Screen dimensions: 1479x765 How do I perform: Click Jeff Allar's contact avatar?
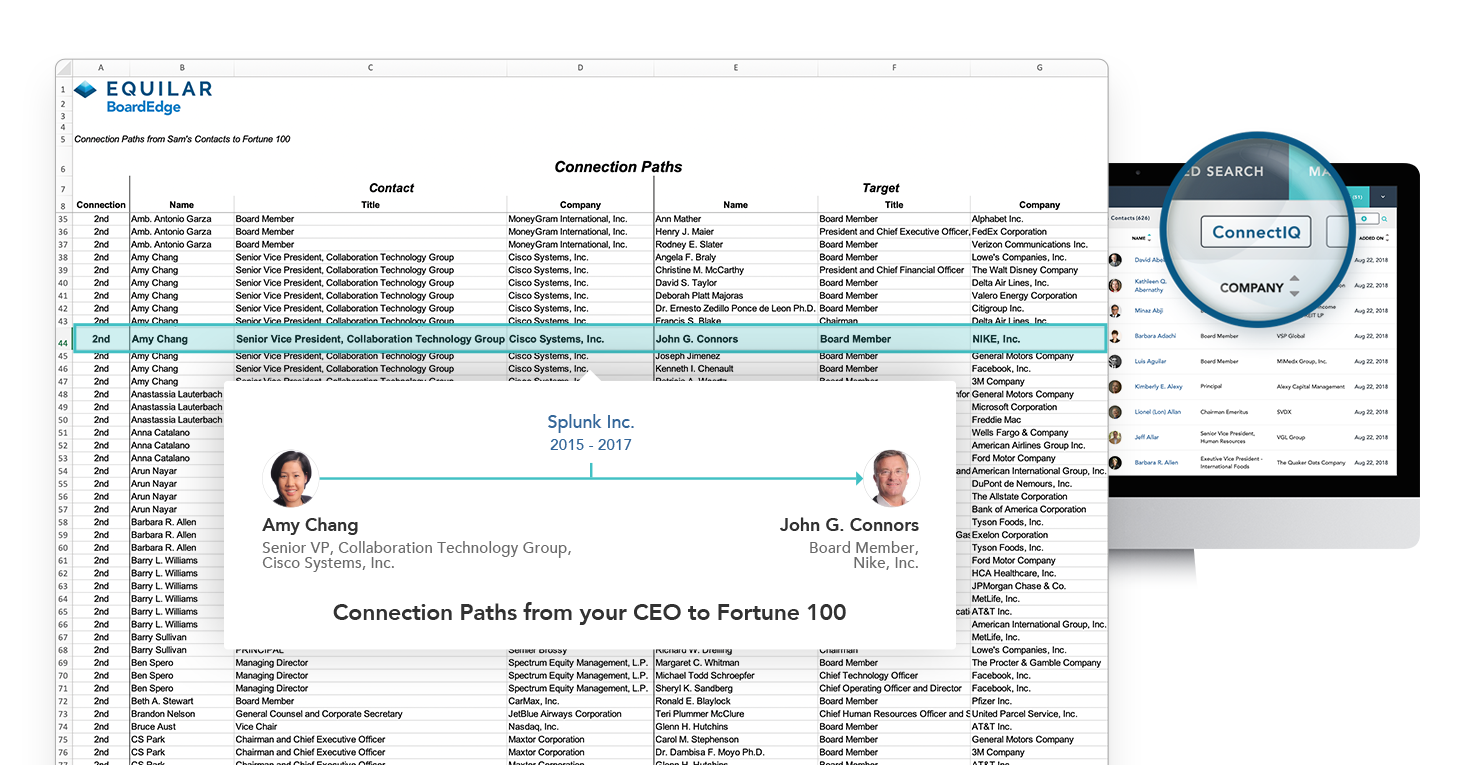pyautogui.click(x=1115, y=437)
